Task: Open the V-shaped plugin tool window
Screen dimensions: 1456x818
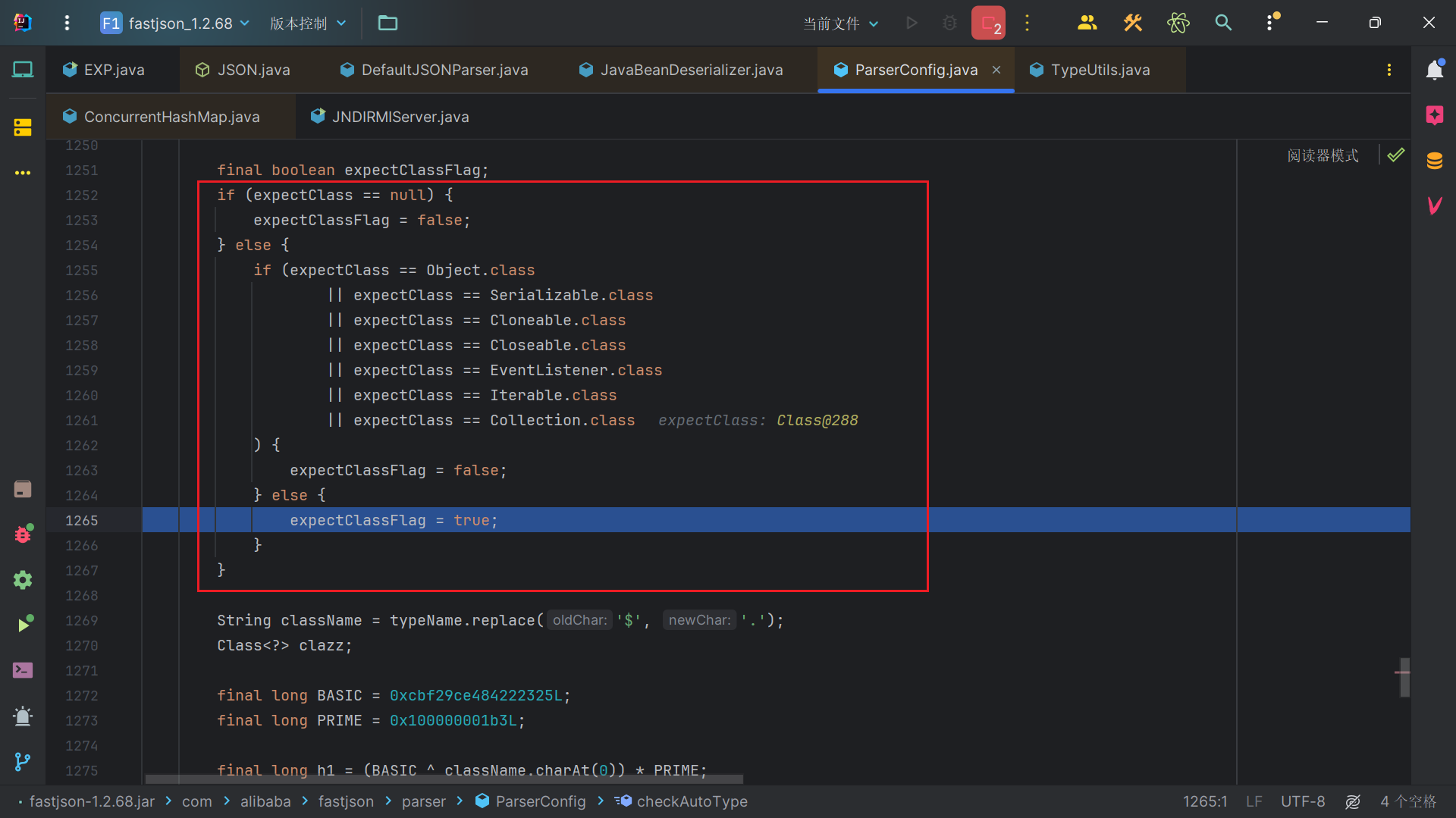Action: click(x=1435, y=205)
